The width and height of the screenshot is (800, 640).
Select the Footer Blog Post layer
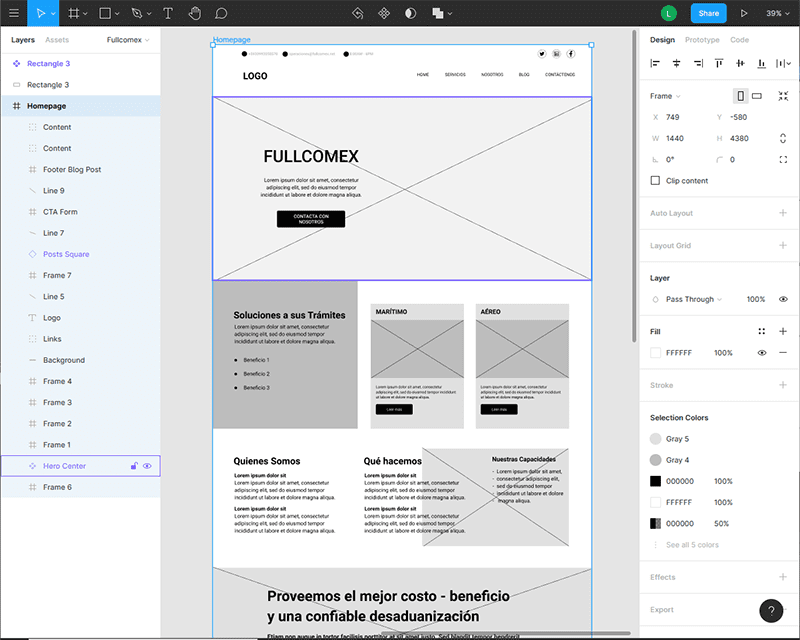coord(72,170)
